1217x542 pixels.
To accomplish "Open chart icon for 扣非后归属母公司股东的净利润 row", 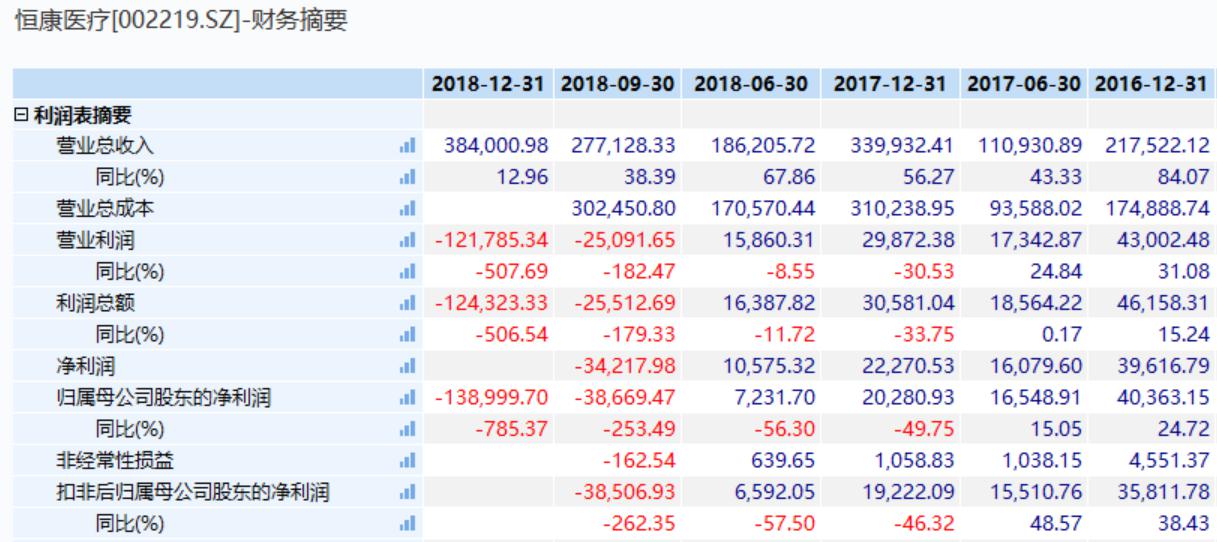I will point(407,493).
